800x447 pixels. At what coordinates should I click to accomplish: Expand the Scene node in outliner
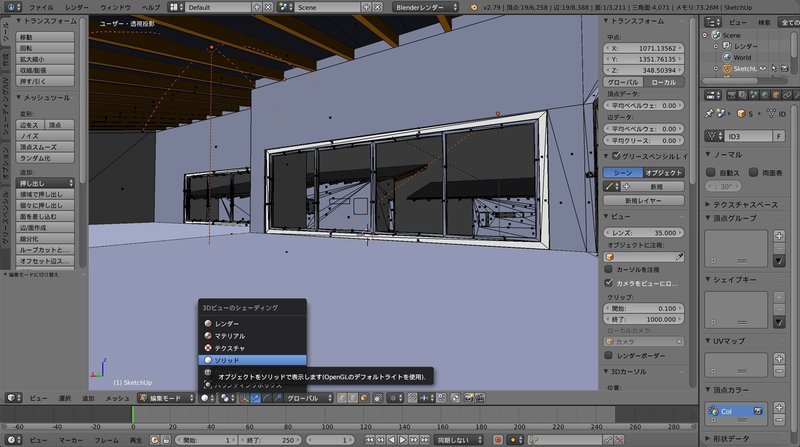click(706, 35)
